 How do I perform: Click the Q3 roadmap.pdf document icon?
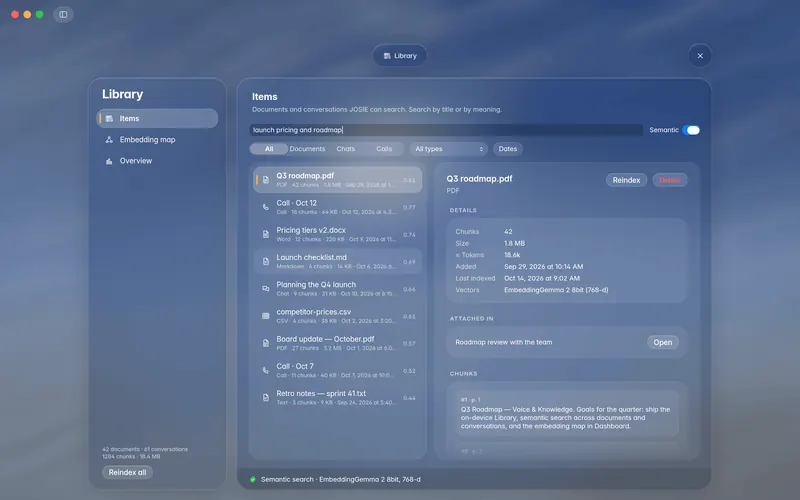(x=266, y=180)
